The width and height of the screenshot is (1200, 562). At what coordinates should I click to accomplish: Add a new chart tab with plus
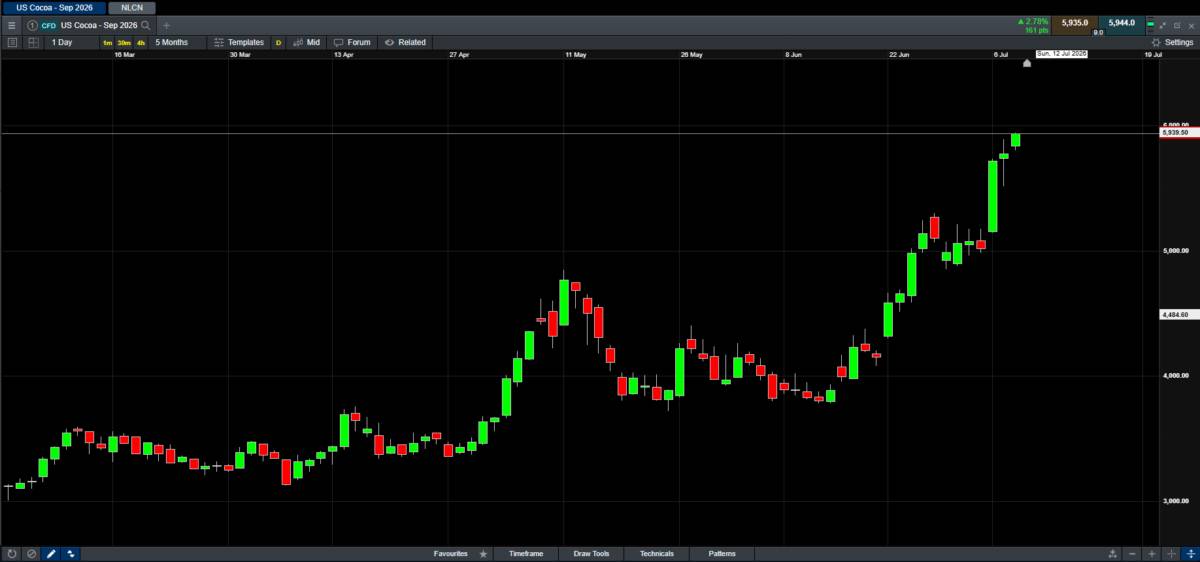tap(167, 25)
